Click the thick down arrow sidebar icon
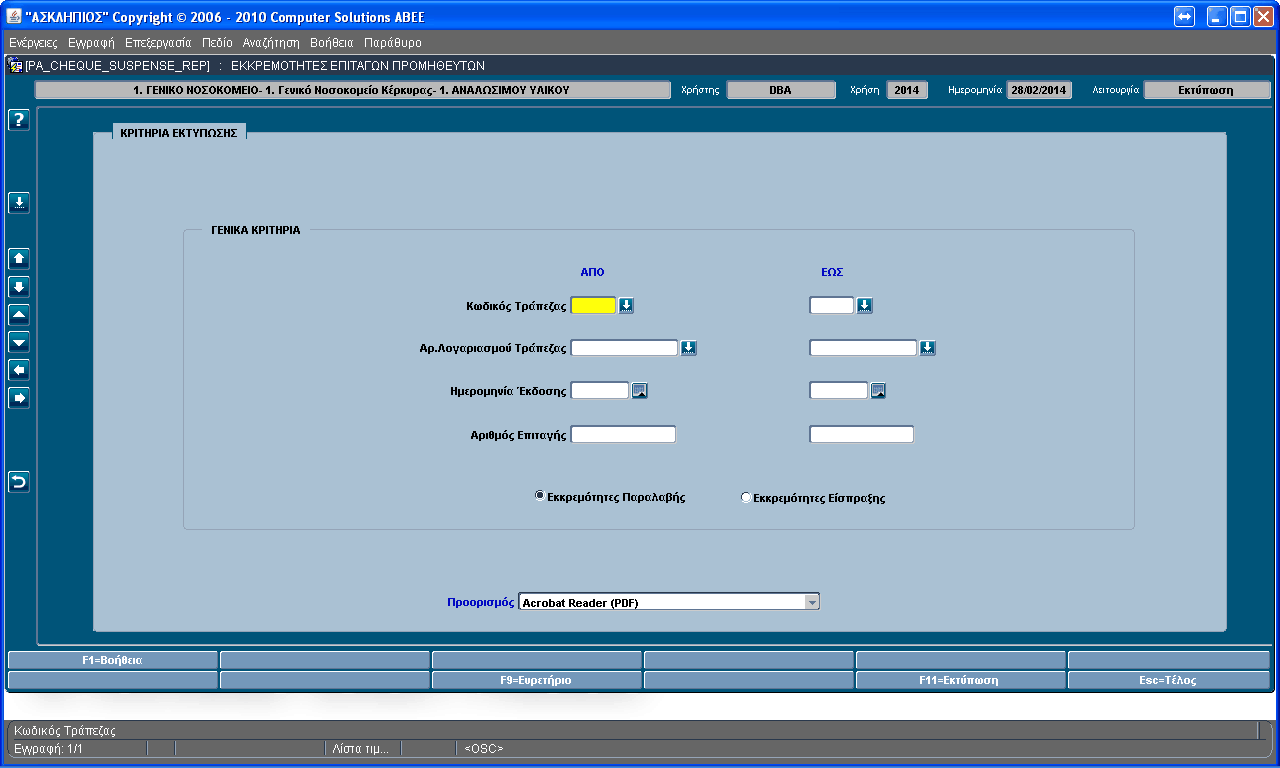 tap(19, 287)
